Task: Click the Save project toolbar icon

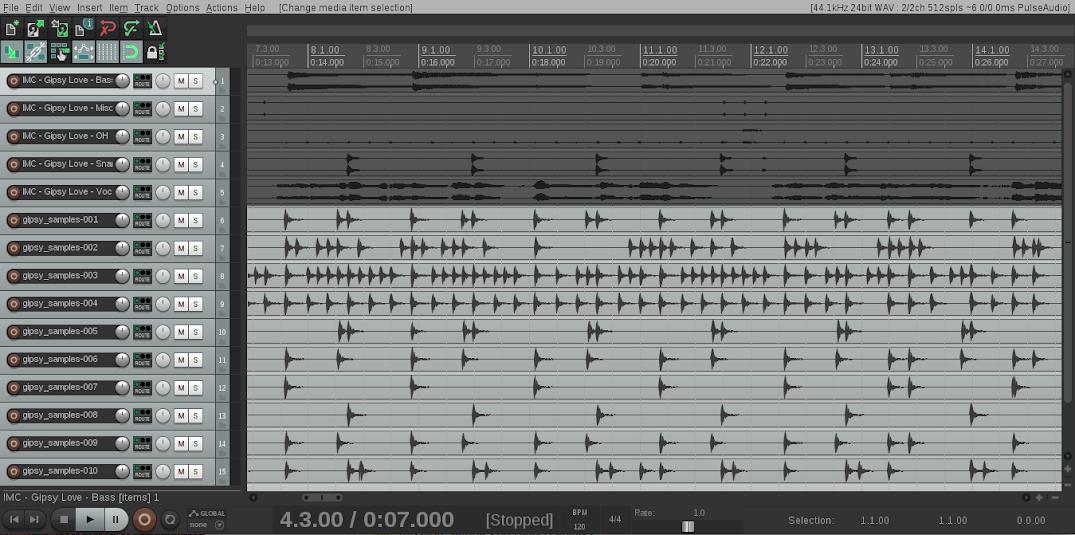Action: (60, 28)
